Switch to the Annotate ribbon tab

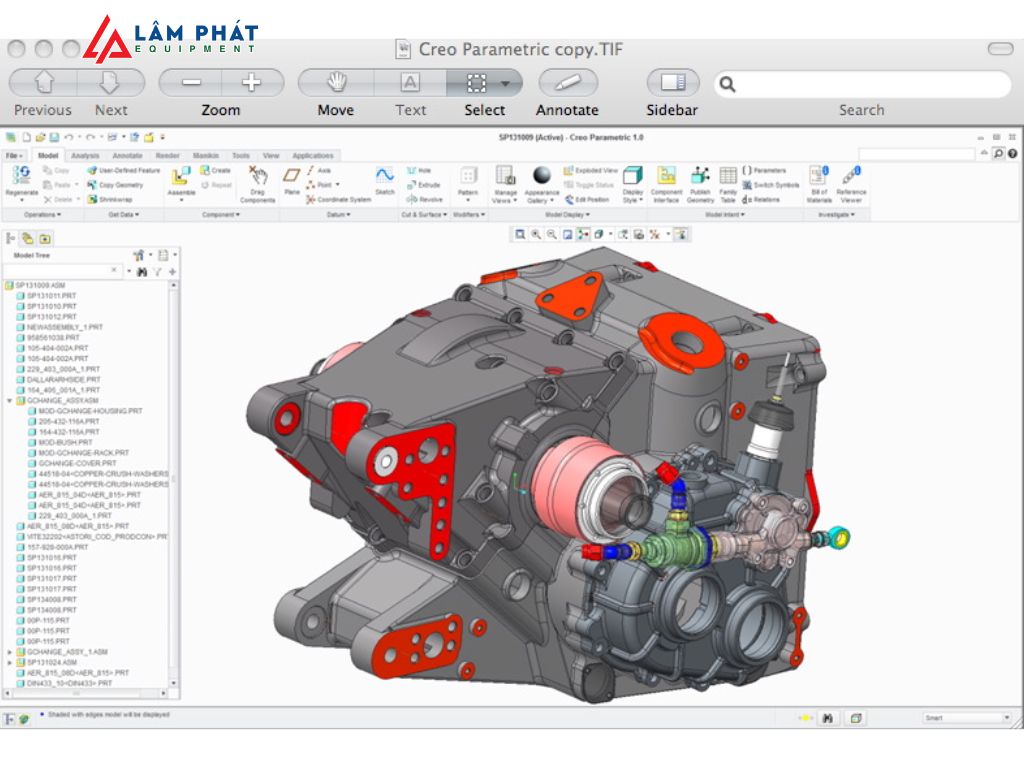127,155
